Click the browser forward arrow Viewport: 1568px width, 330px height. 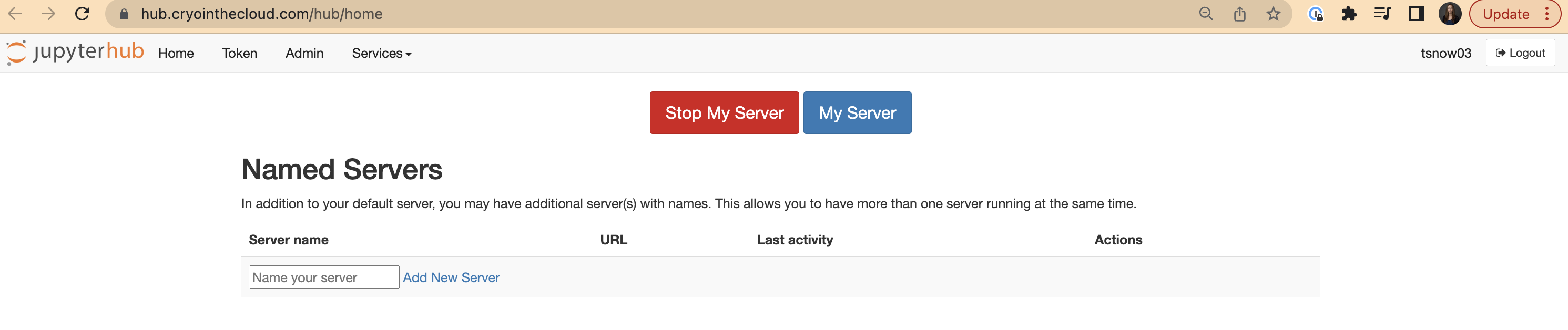49,14
